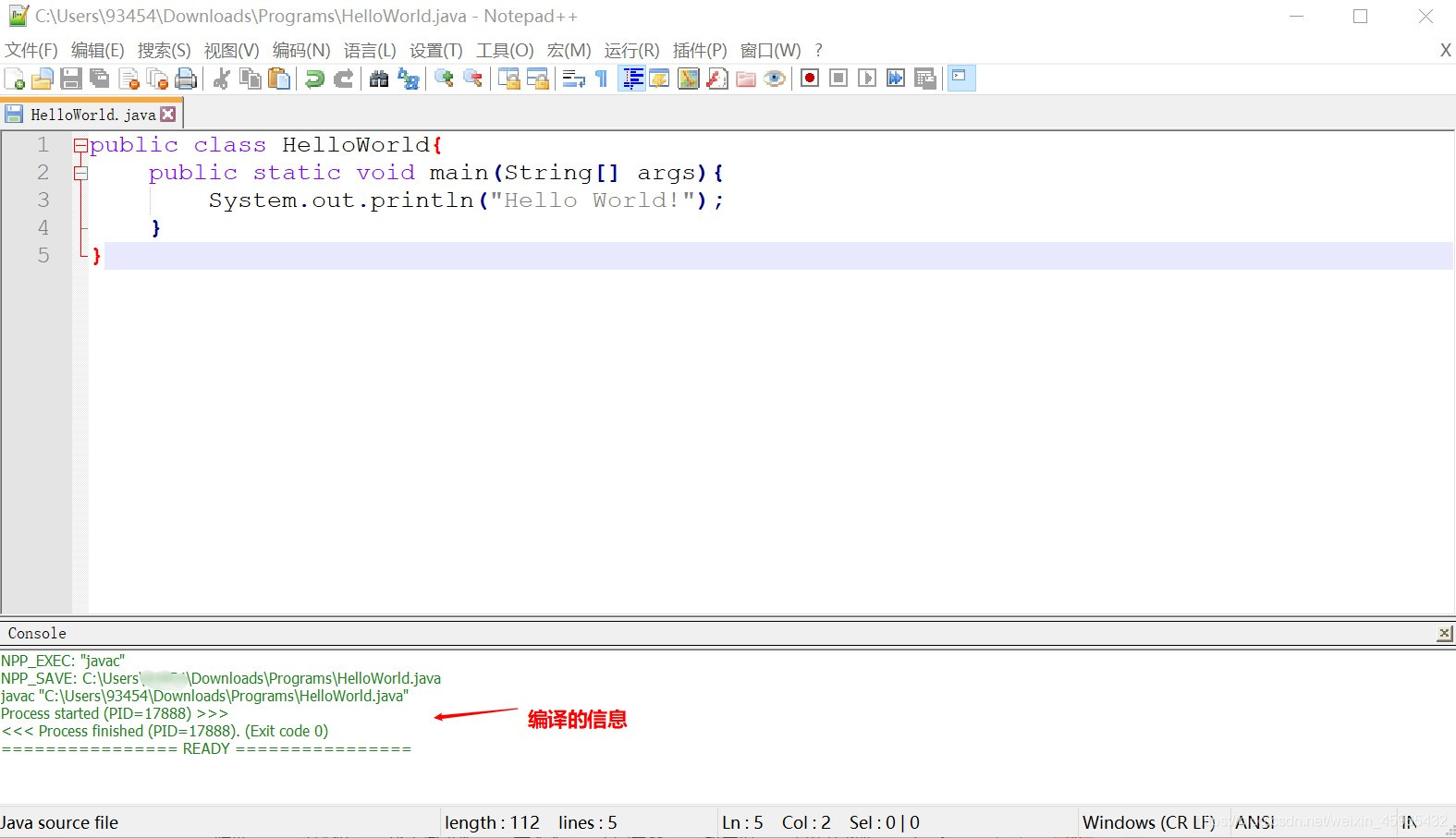The width and height of the screenshot is (1456, 838).
Task: Select the HelloWorld.java tab
Action: click(x=92, y=115)
